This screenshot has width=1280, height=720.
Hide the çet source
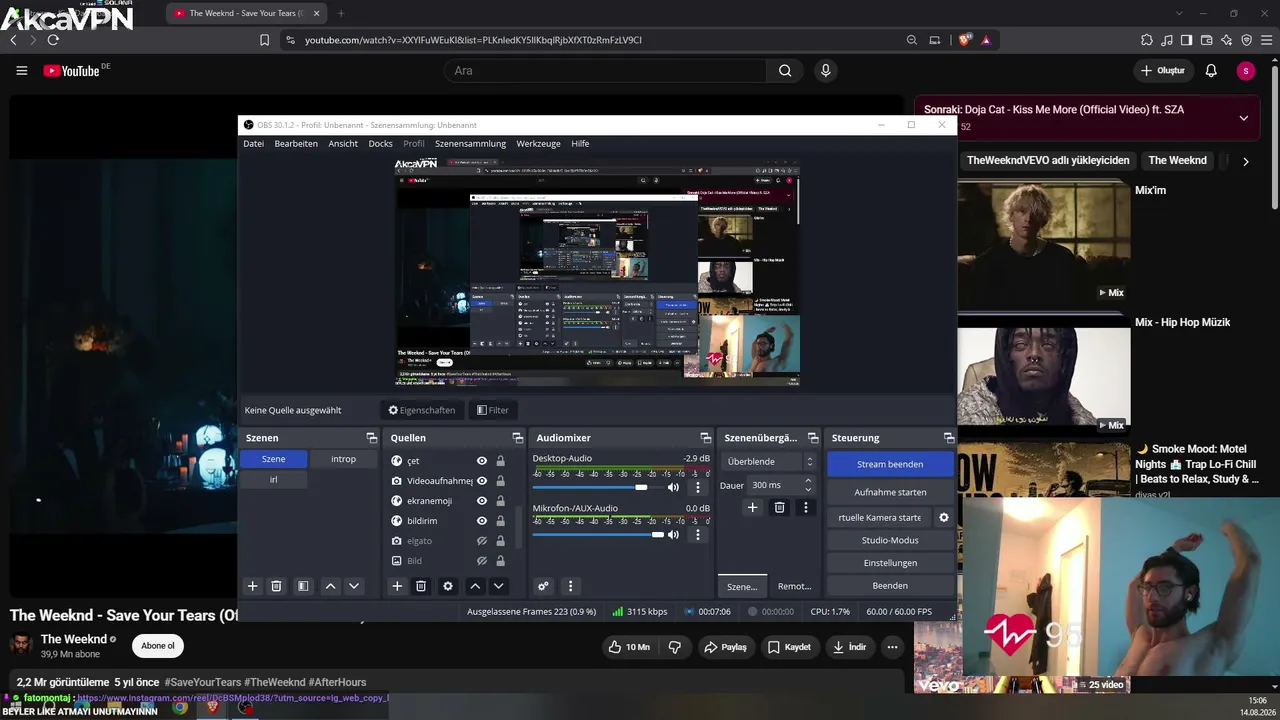482,461
